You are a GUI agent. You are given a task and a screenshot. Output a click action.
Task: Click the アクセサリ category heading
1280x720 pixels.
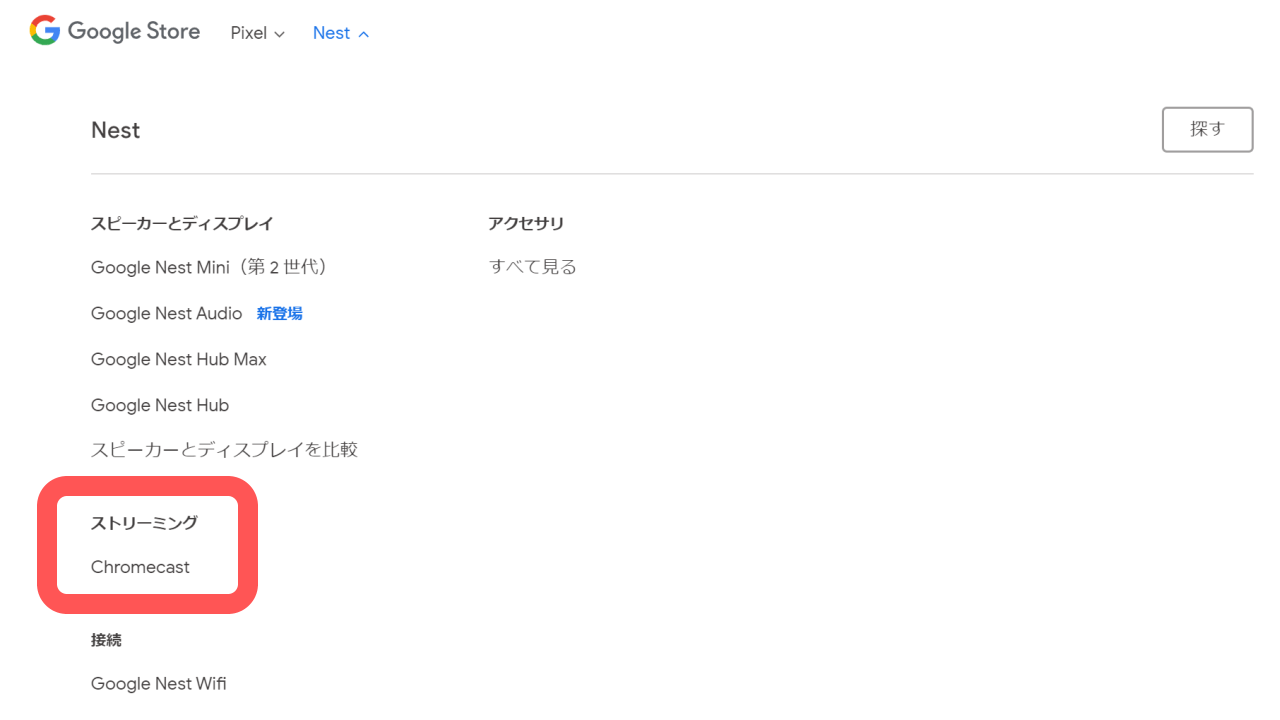(x=526, y=223)
